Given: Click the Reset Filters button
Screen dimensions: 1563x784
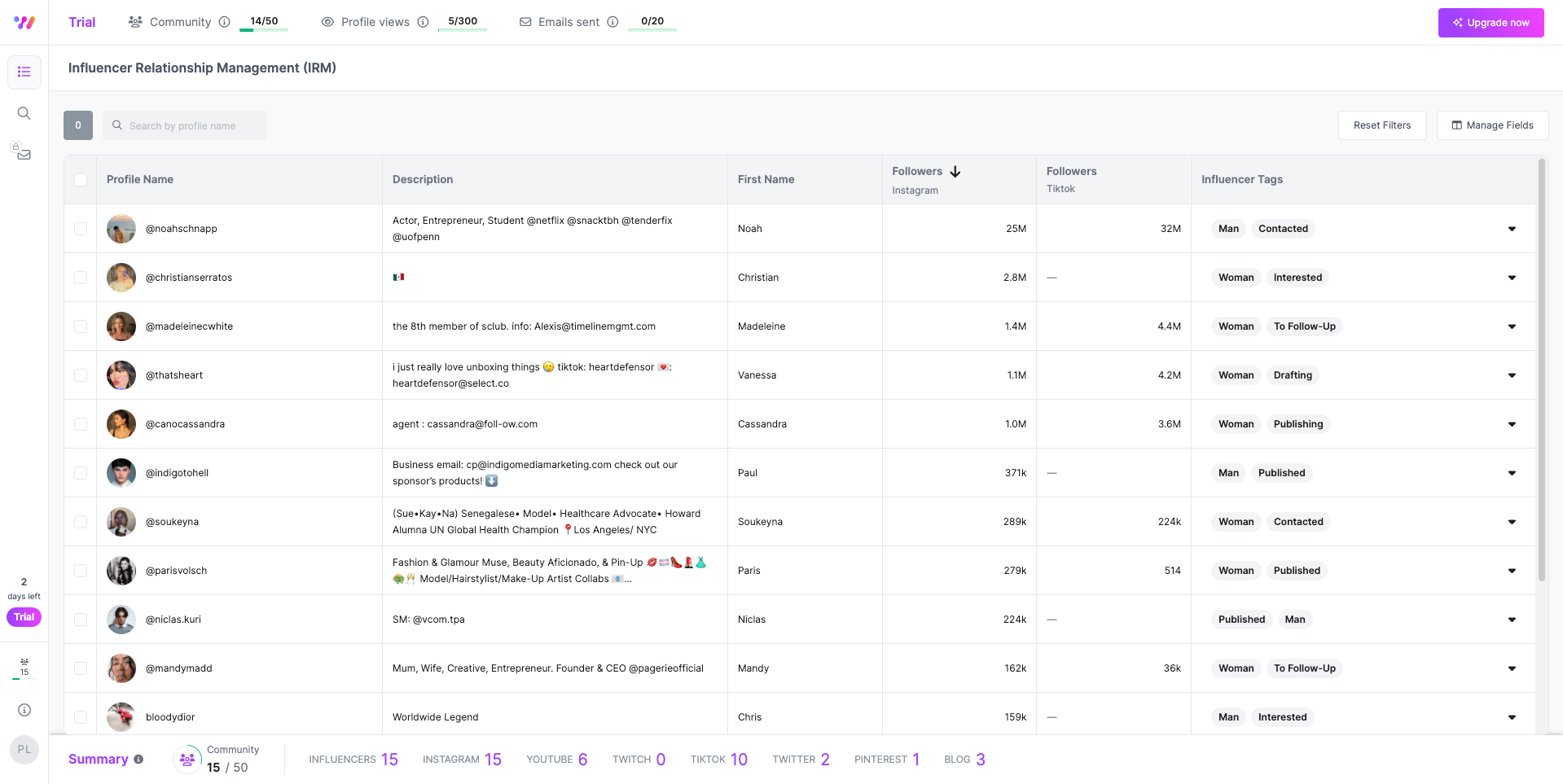Looking at the screenshot, I should point(1381,125).
